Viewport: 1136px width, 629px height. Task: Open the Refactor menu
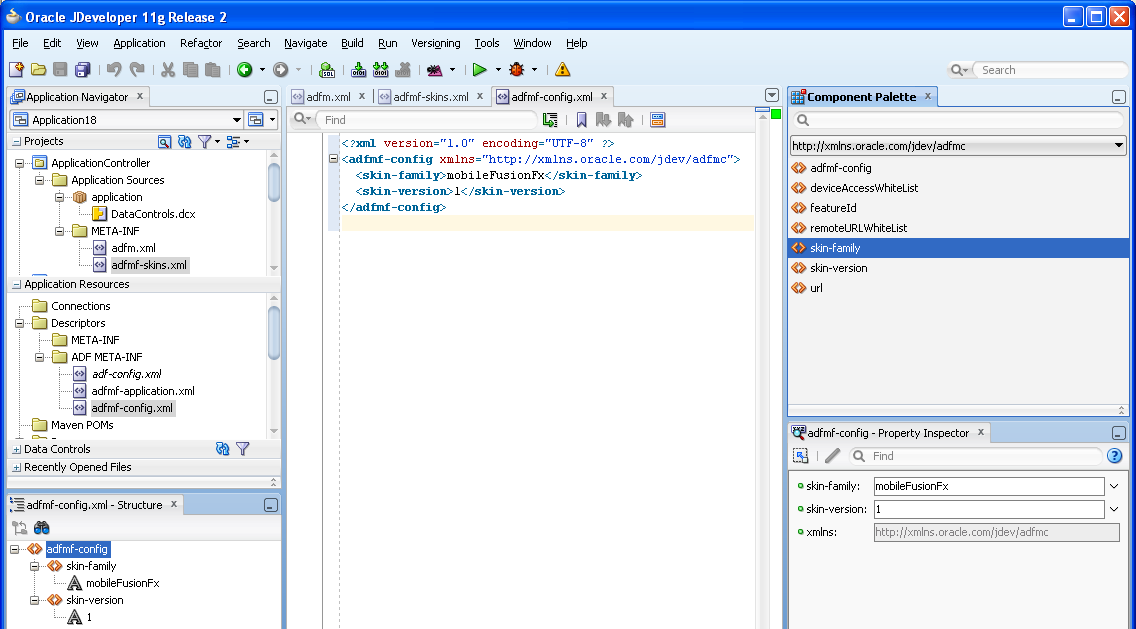click(x=201, y=43)
